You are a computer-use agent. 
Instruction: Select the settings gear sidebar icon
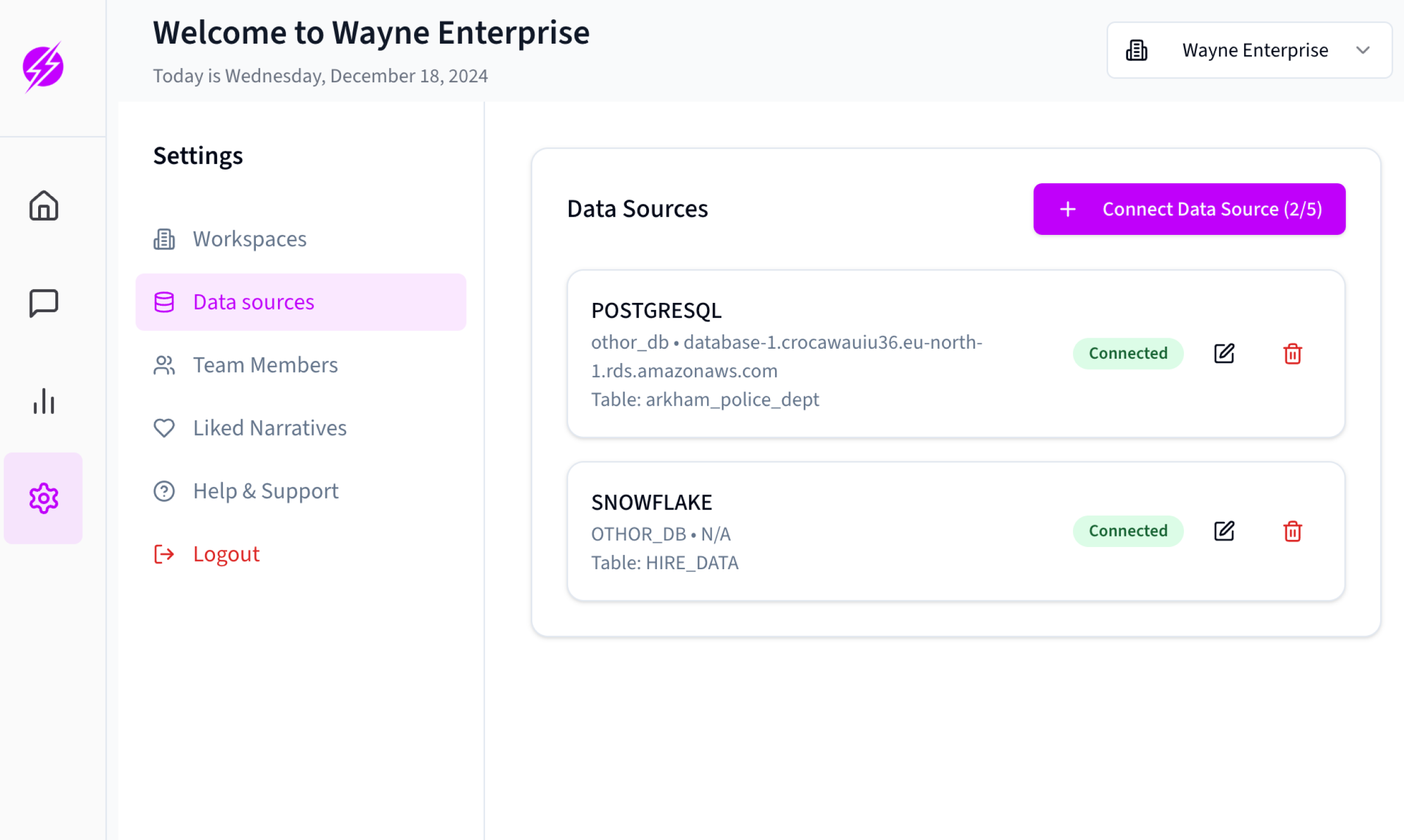44,498
